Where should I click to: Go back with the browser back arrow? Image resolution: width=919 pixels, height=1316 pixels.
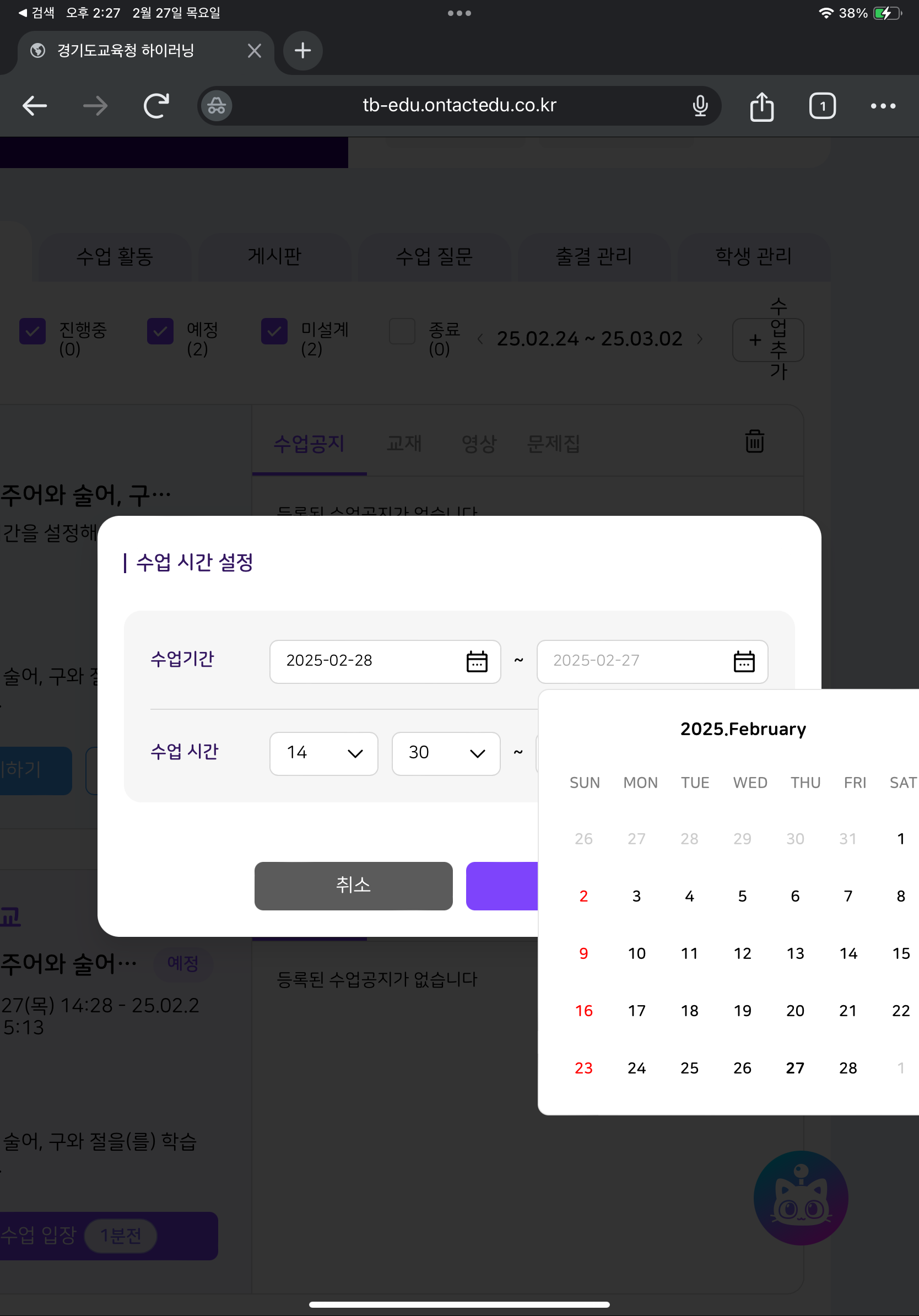(35, 106)
